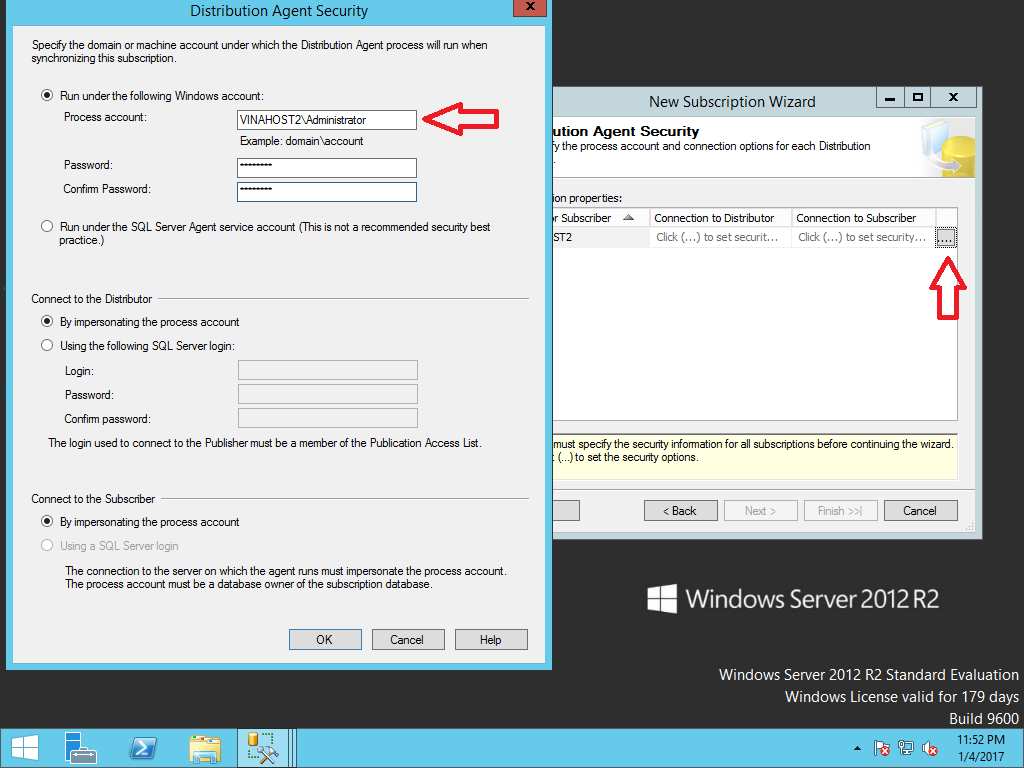Screen dimensions: 1024x768
Task: Open the network status tray icon
Action: pos(906,748)
